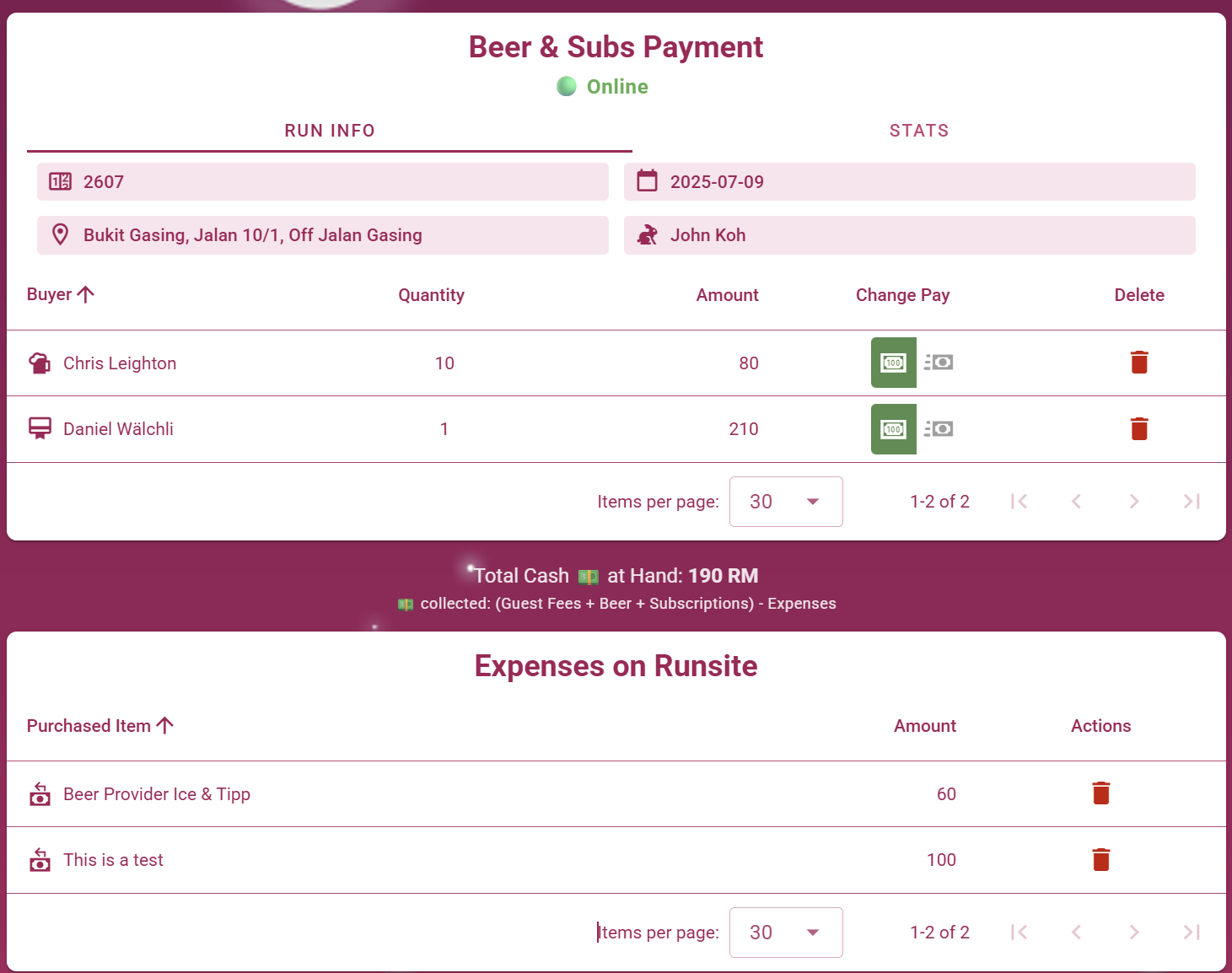
Task: Click the subscription icon beside Daniel Wälchli
Action: (x=40, y=429)
